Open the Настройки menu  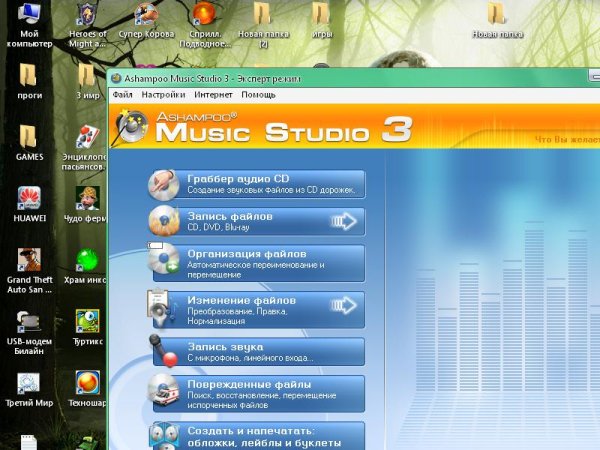(x=163, y=95)
